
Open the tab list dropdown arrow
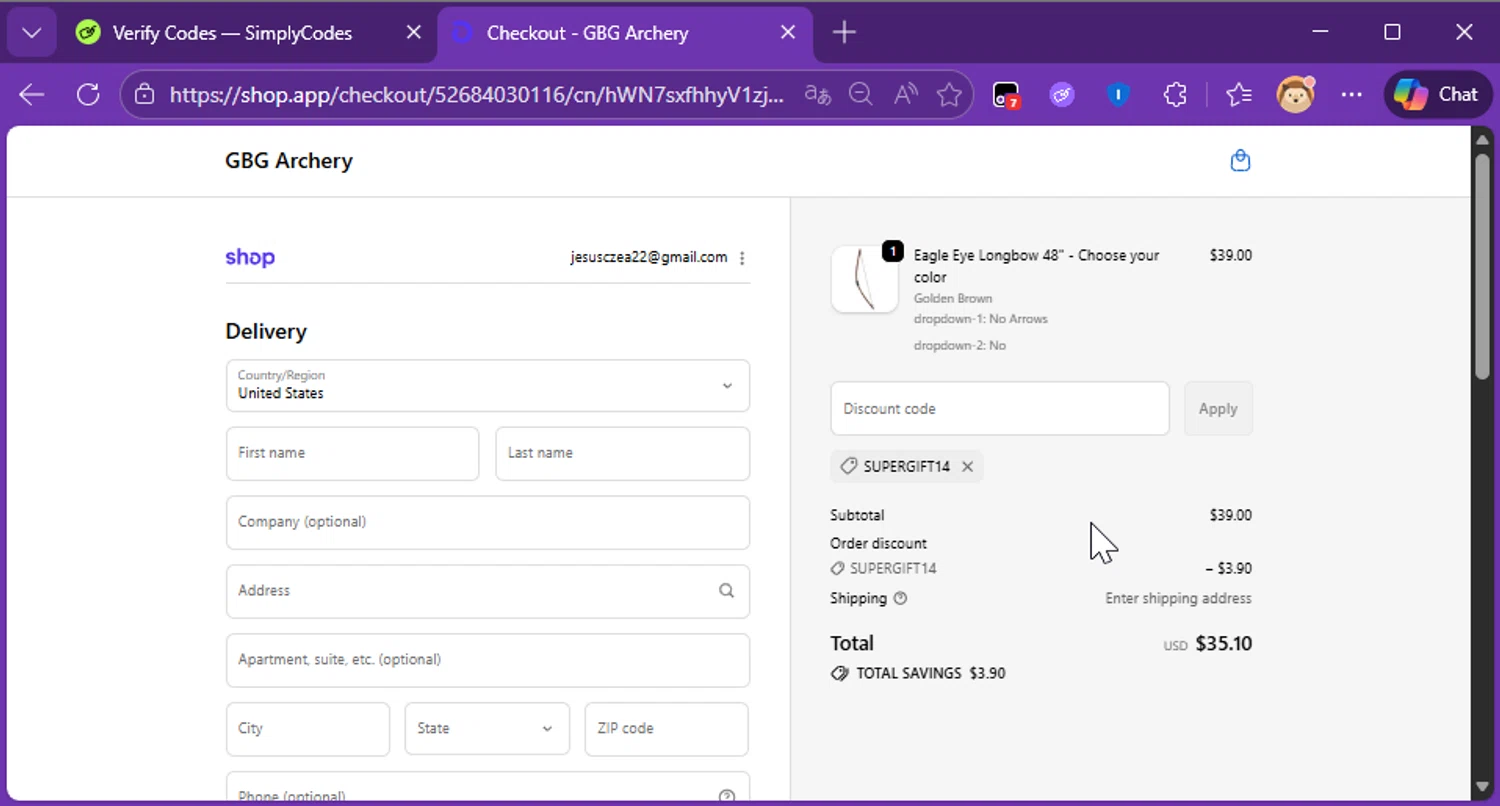[x=32, y=33]
